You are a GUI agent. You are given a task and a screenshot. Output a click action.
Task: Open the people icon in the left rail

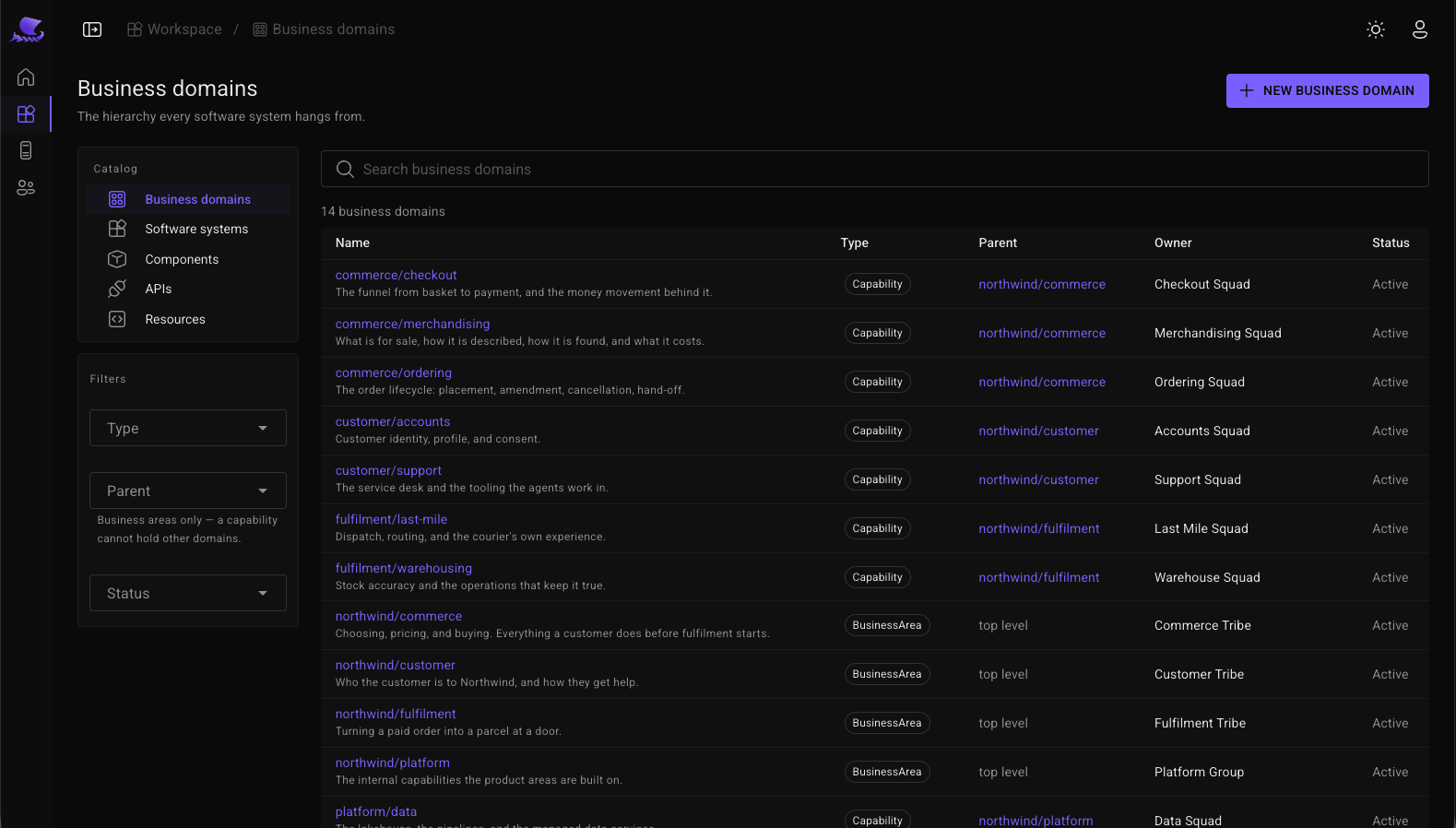tap(26, 187)
